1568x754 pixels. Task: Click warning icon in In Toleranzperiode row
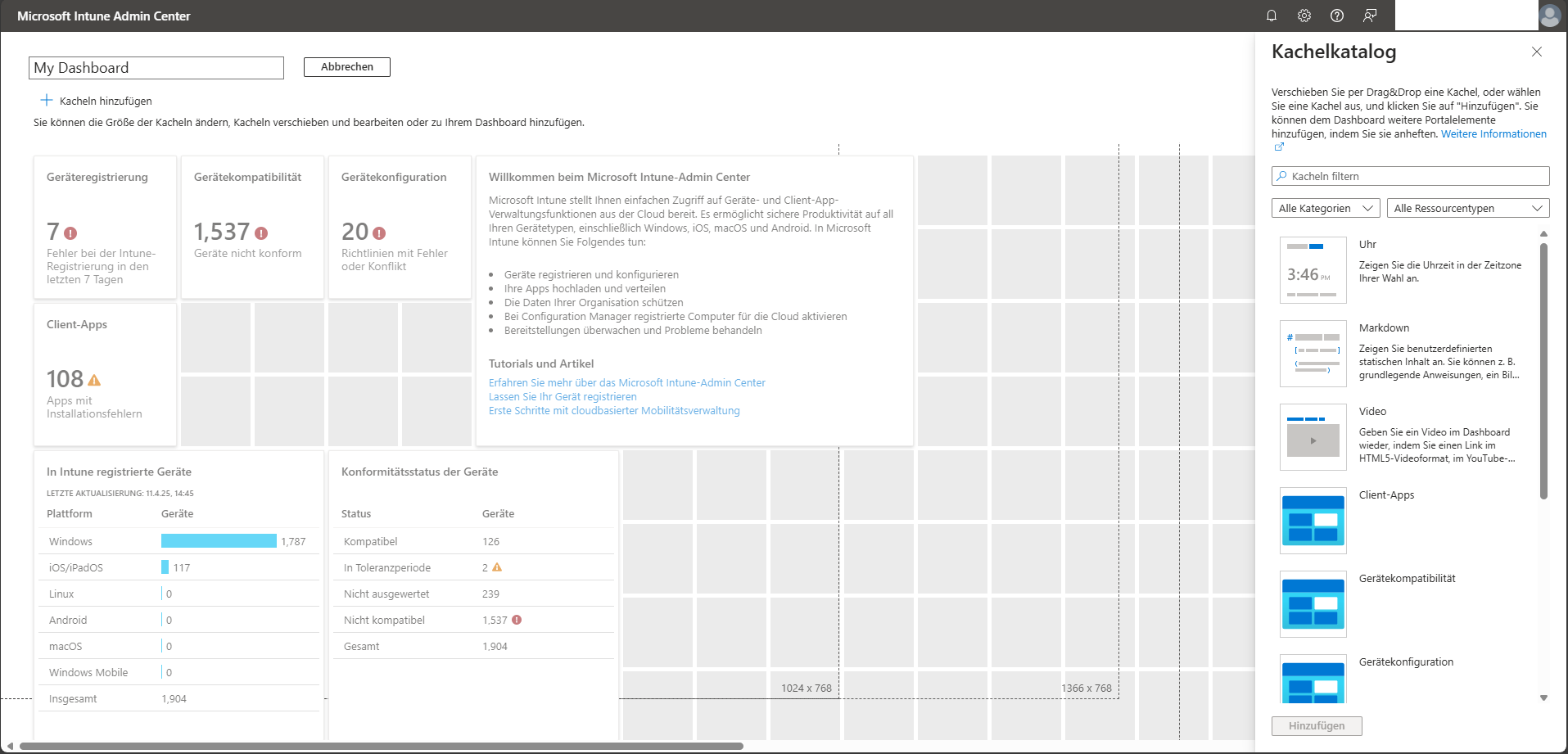pos(497,567)
